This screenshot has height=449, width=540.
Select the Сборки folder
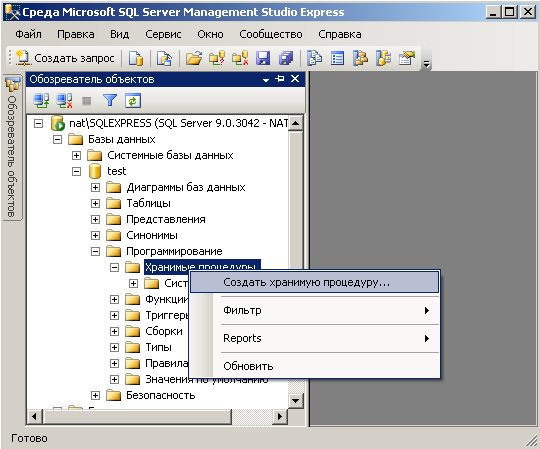pyautogui.click(x=164, y=331)
